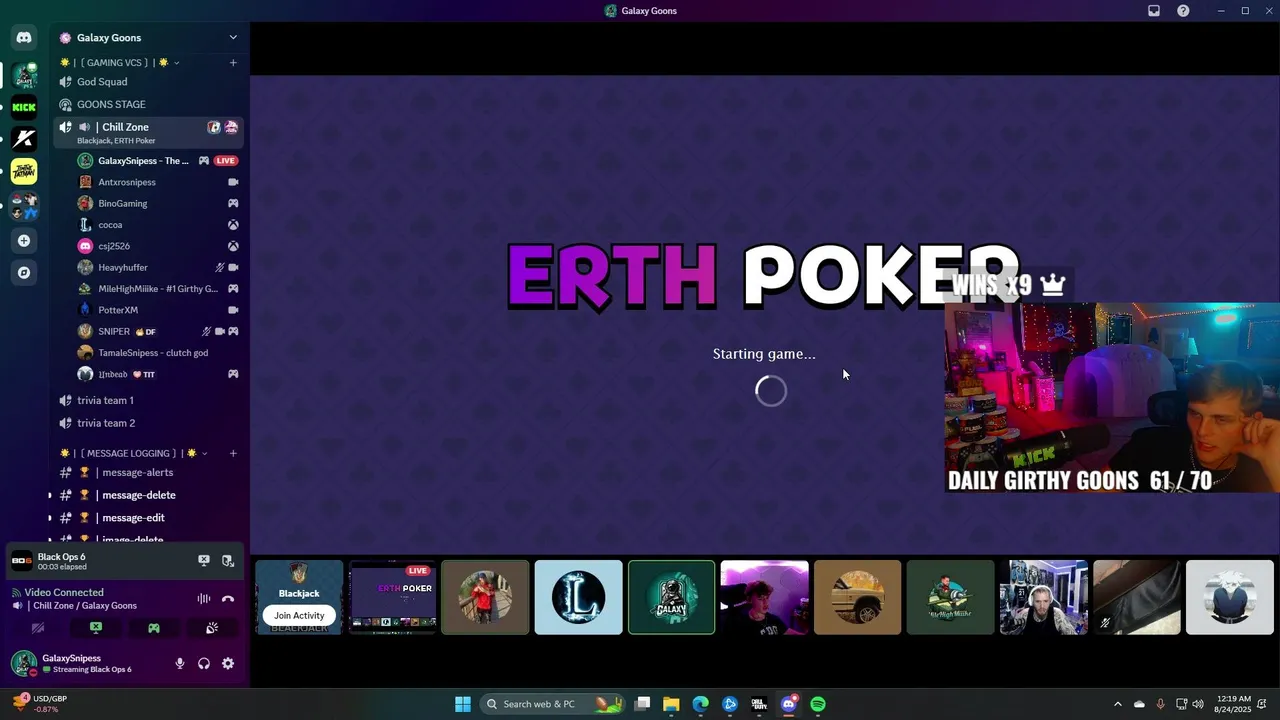Select GalaxySnipess live stream user row
The height and width of the screenshot is (720, 1280).
coord(158,161)
